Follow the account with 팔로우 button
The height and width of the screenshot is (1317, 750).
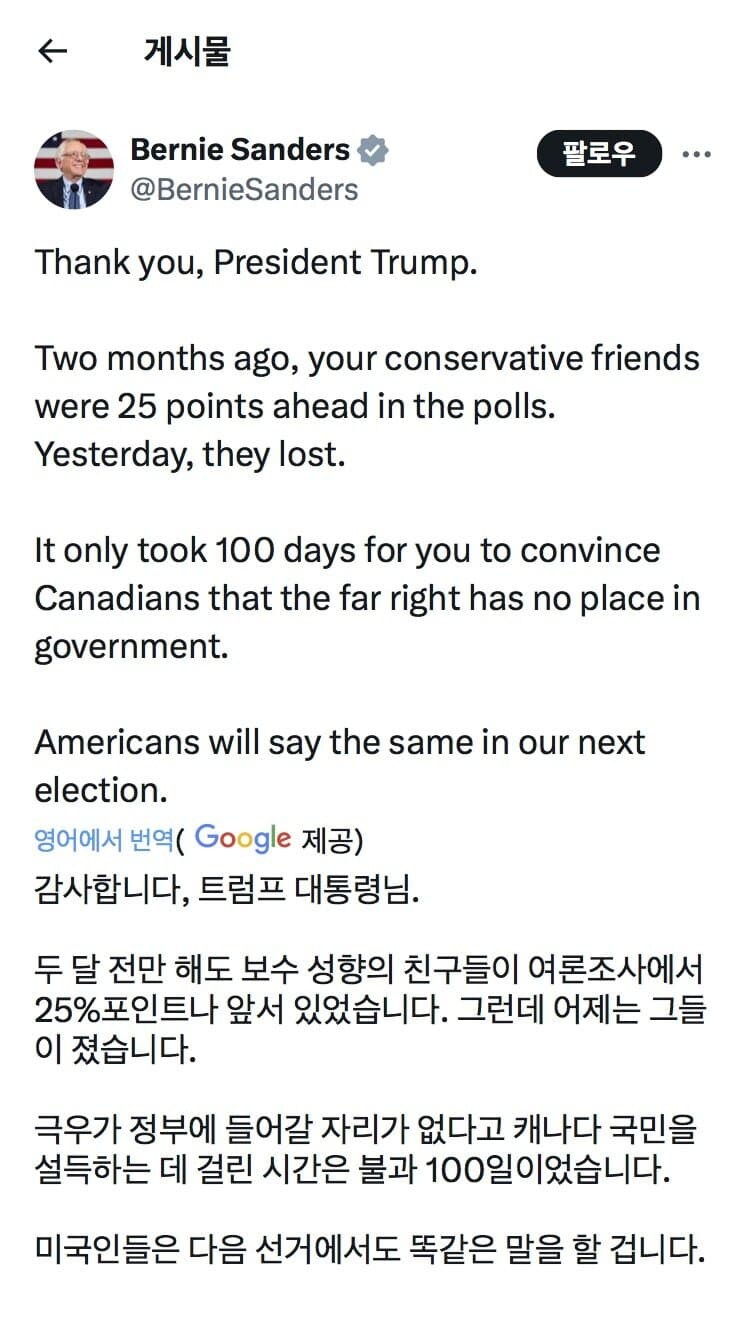pos(599,154)
